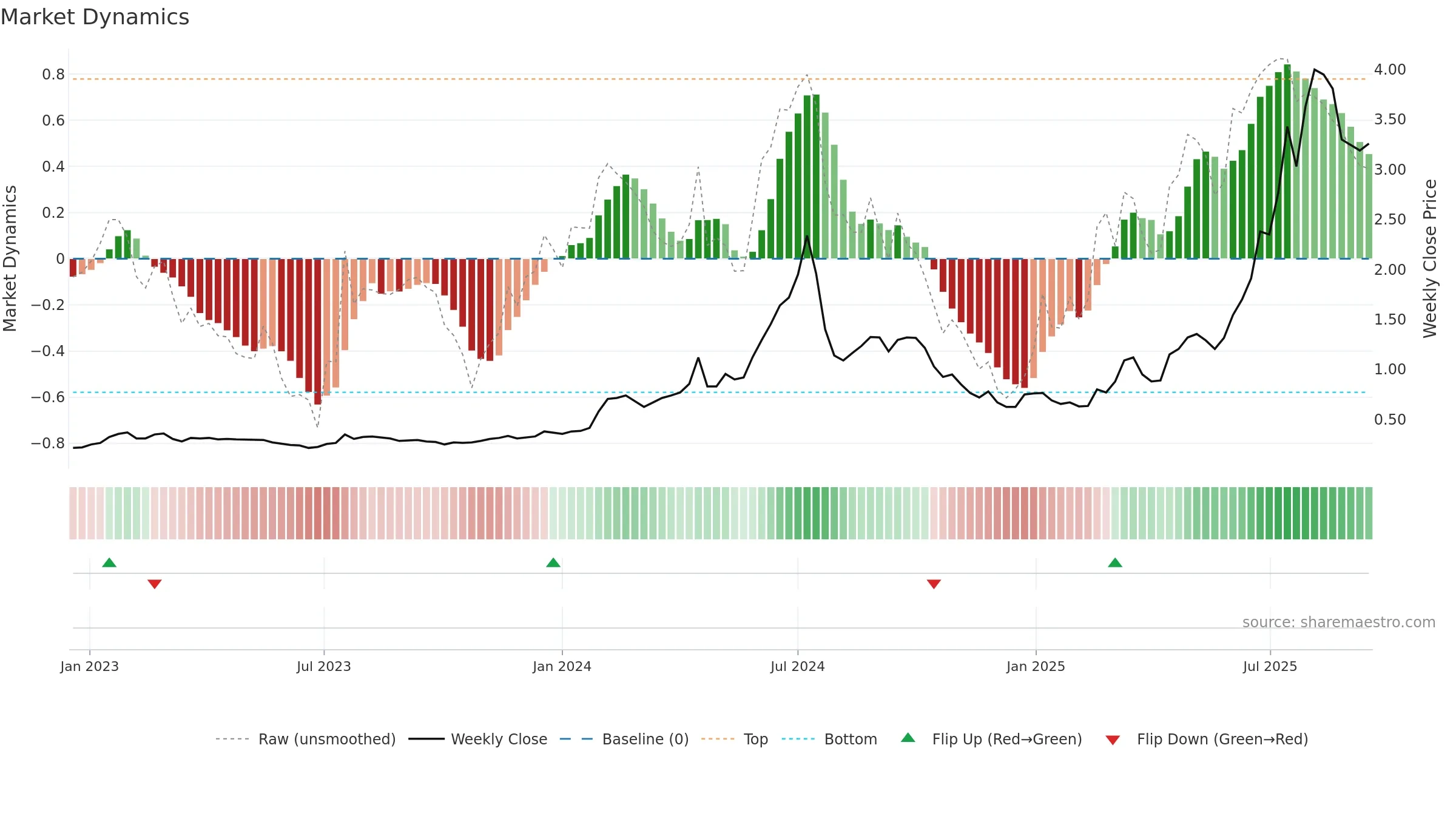Click the −0.8 left axis tick
This screenshot has height=819, width=1456.
point(48,443)
